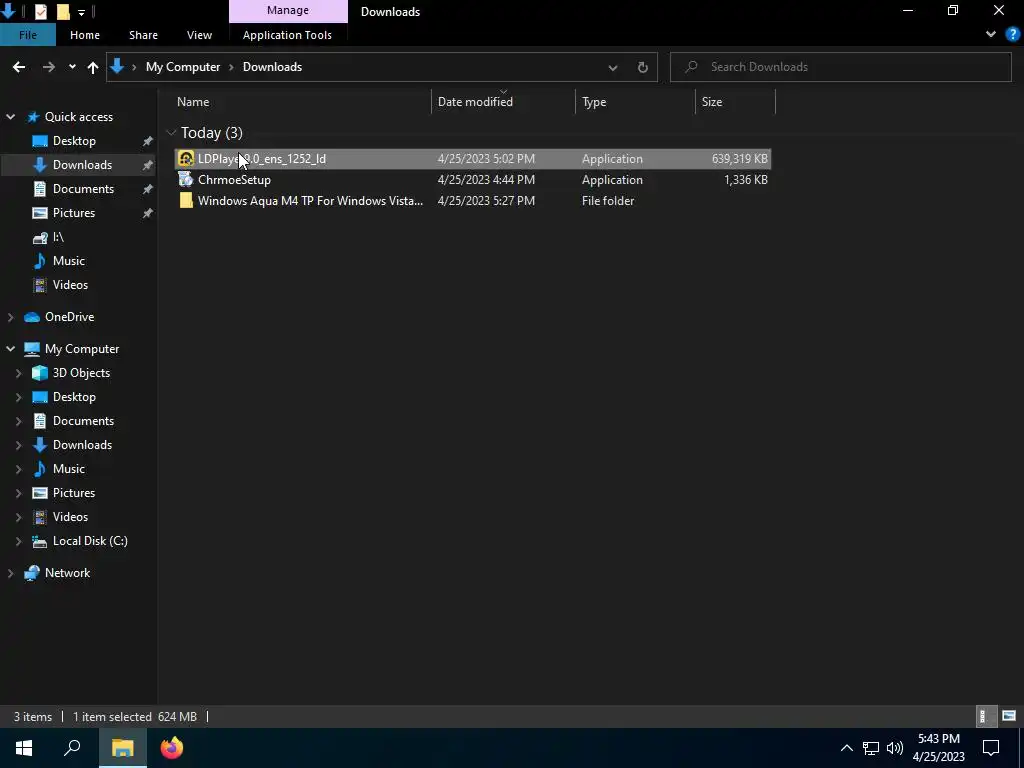Go back with the left arrow button

19,67
